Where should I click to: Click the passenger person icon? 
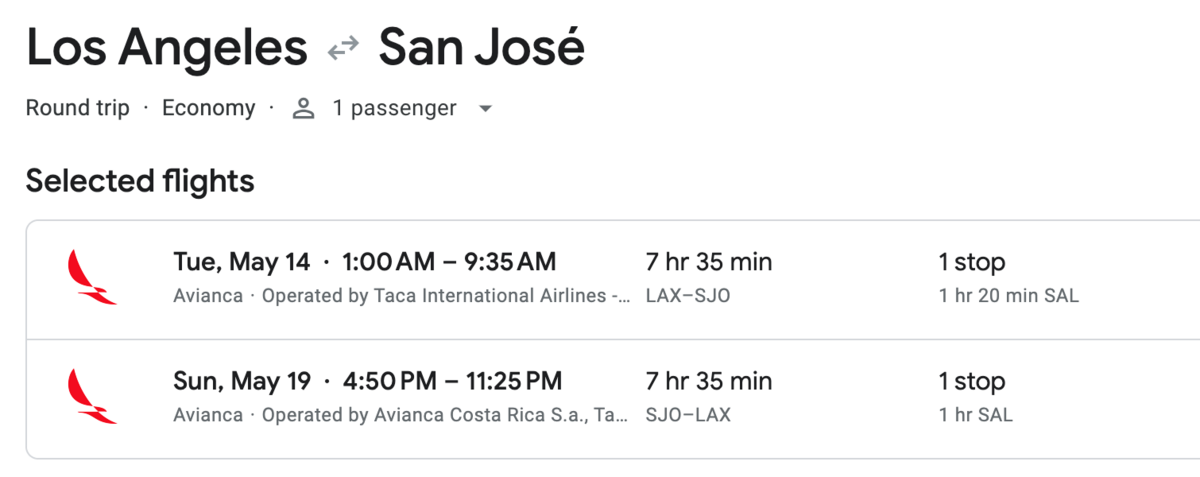(304, 108)
